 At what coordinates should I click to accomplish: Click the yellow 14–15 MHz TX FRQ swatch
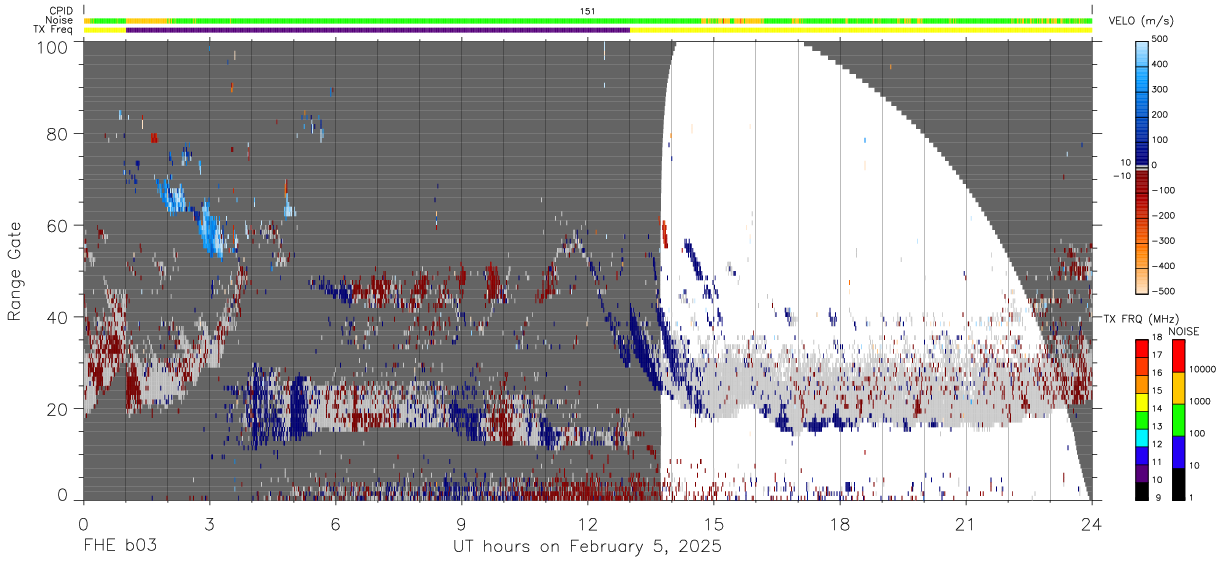1143,400
